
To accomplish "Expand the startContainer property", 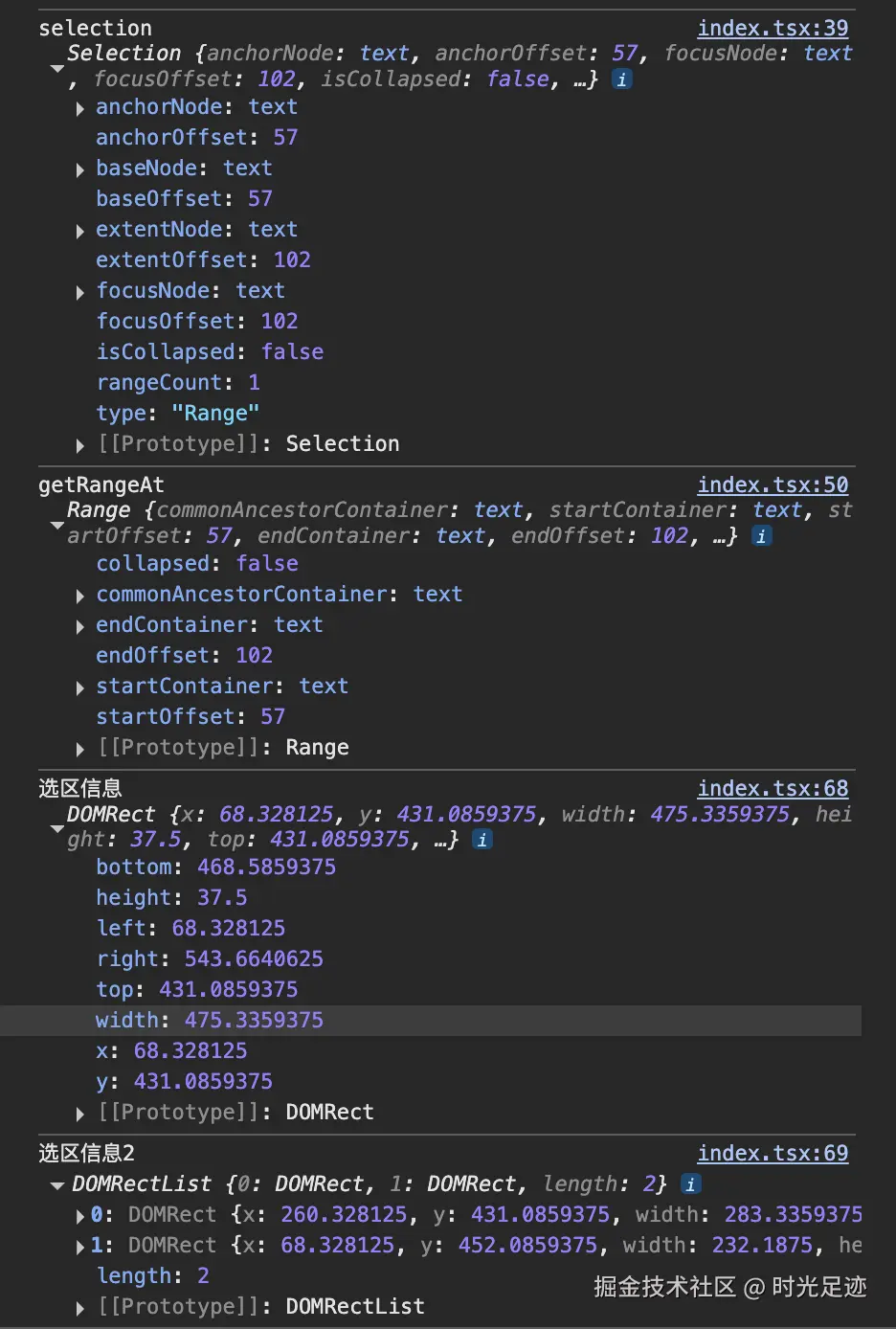I will point(80,687).
